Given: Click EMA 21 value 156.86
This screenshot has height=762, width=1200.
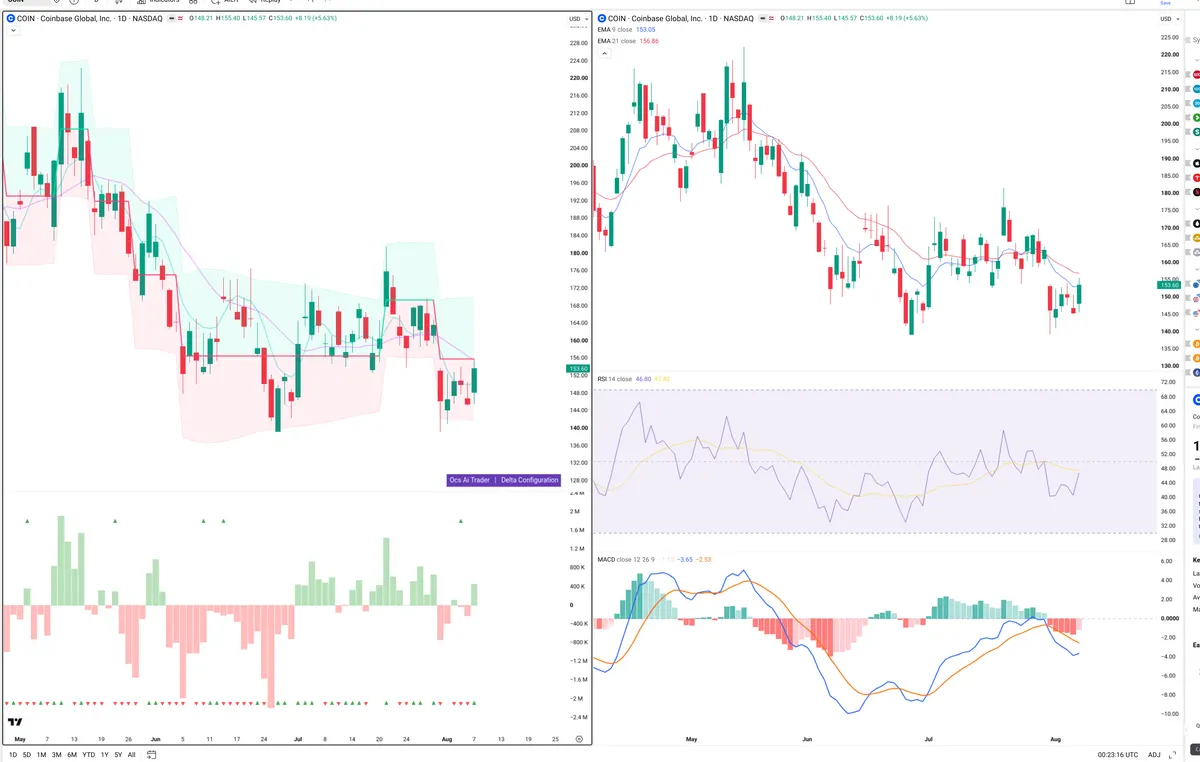Looking at the screenshot, I should click(x=648, y=40).
